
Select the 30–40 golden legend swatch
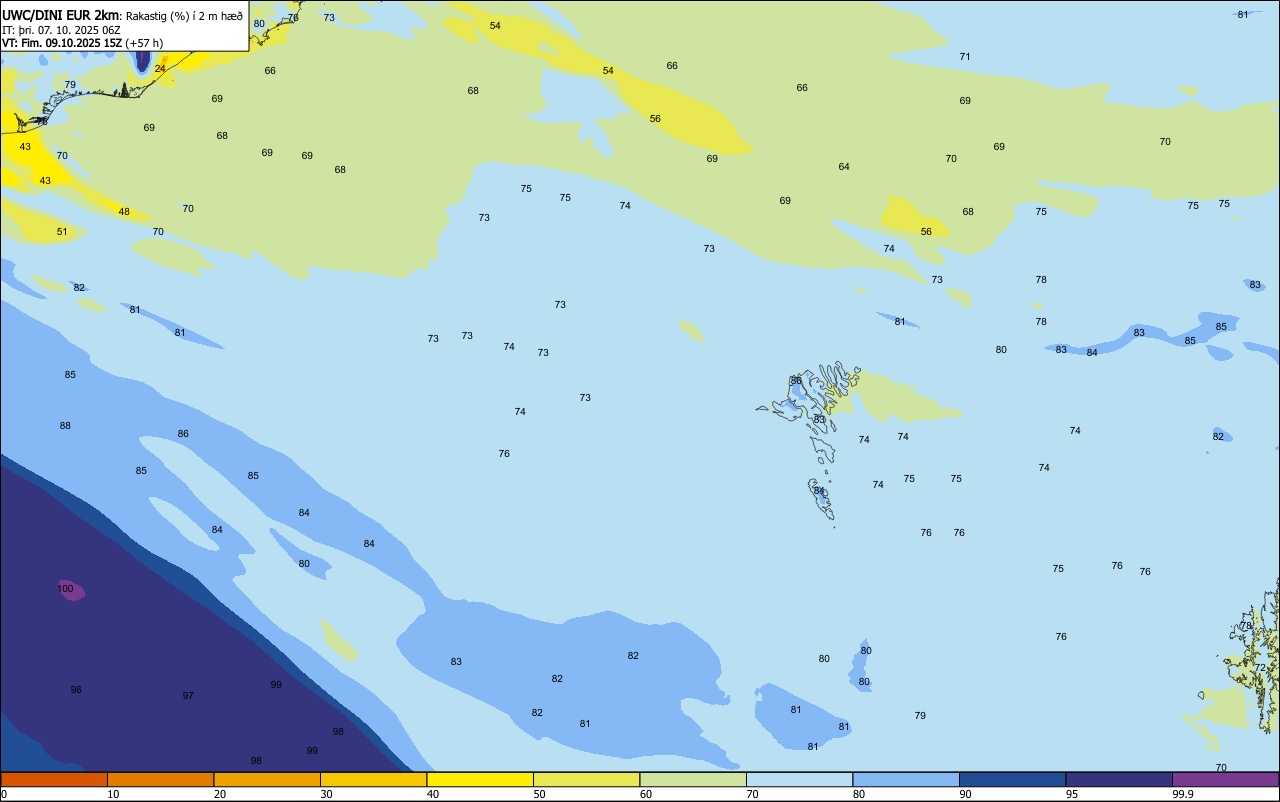click(373, 779)
